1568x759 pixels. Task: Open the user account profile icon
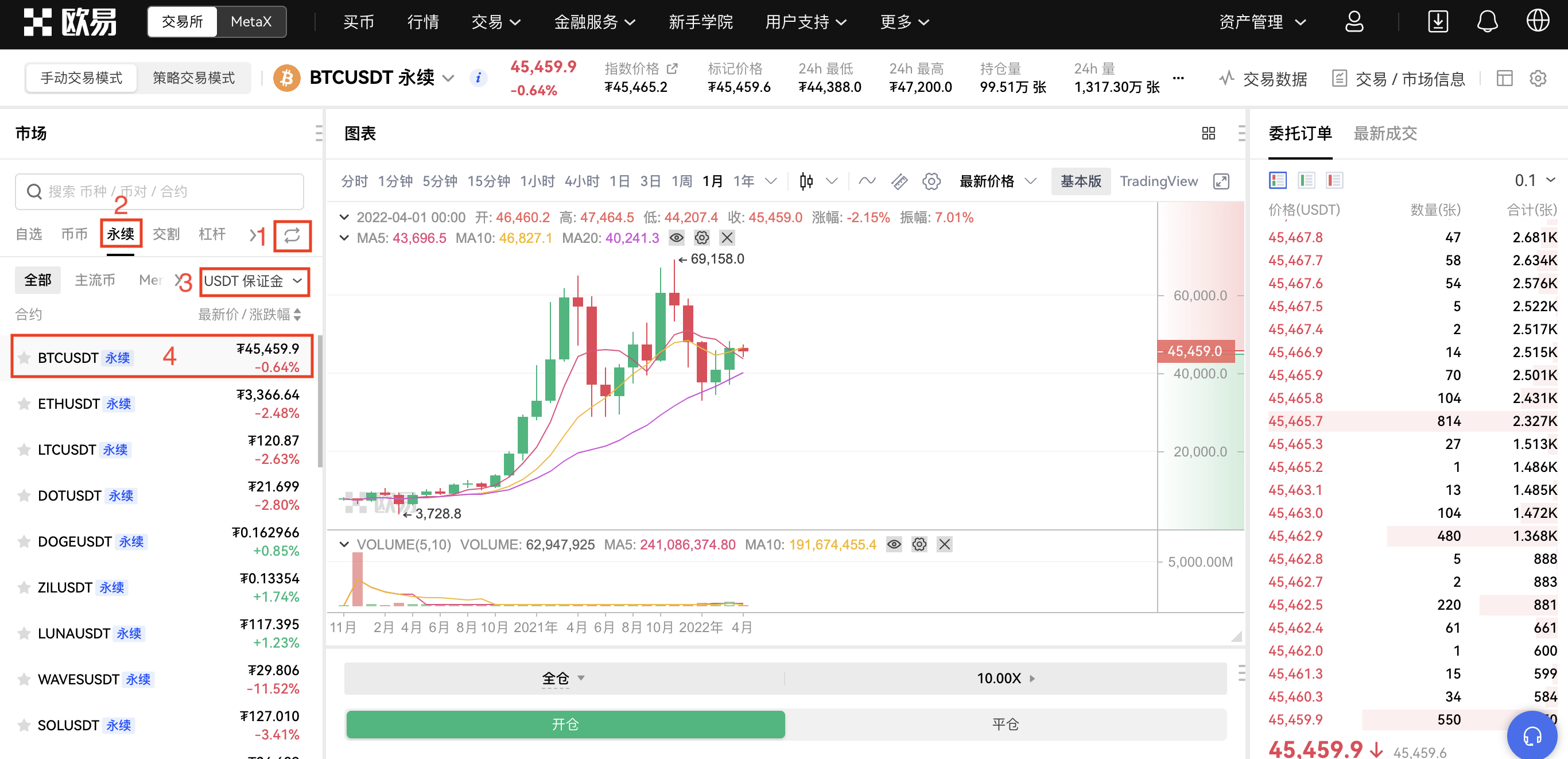tap(1354, 22)
